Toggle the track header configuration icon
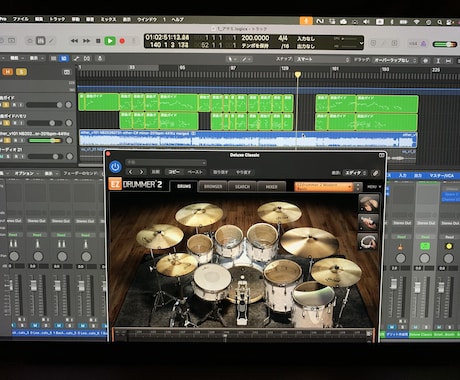The image size is (460, 380). click(67, 72)
